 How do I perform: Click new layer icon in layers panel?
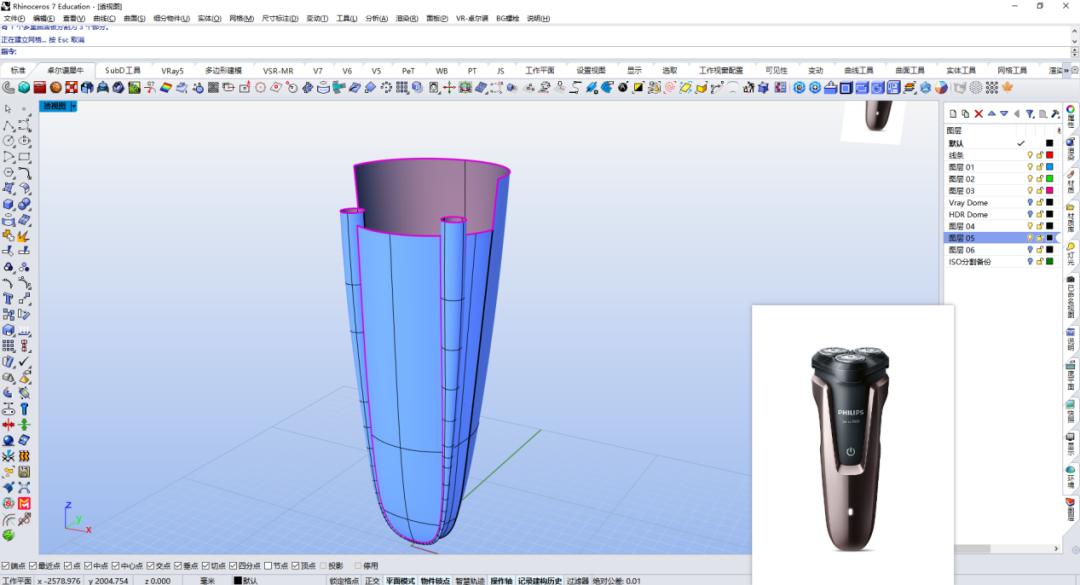click(953, 114)
